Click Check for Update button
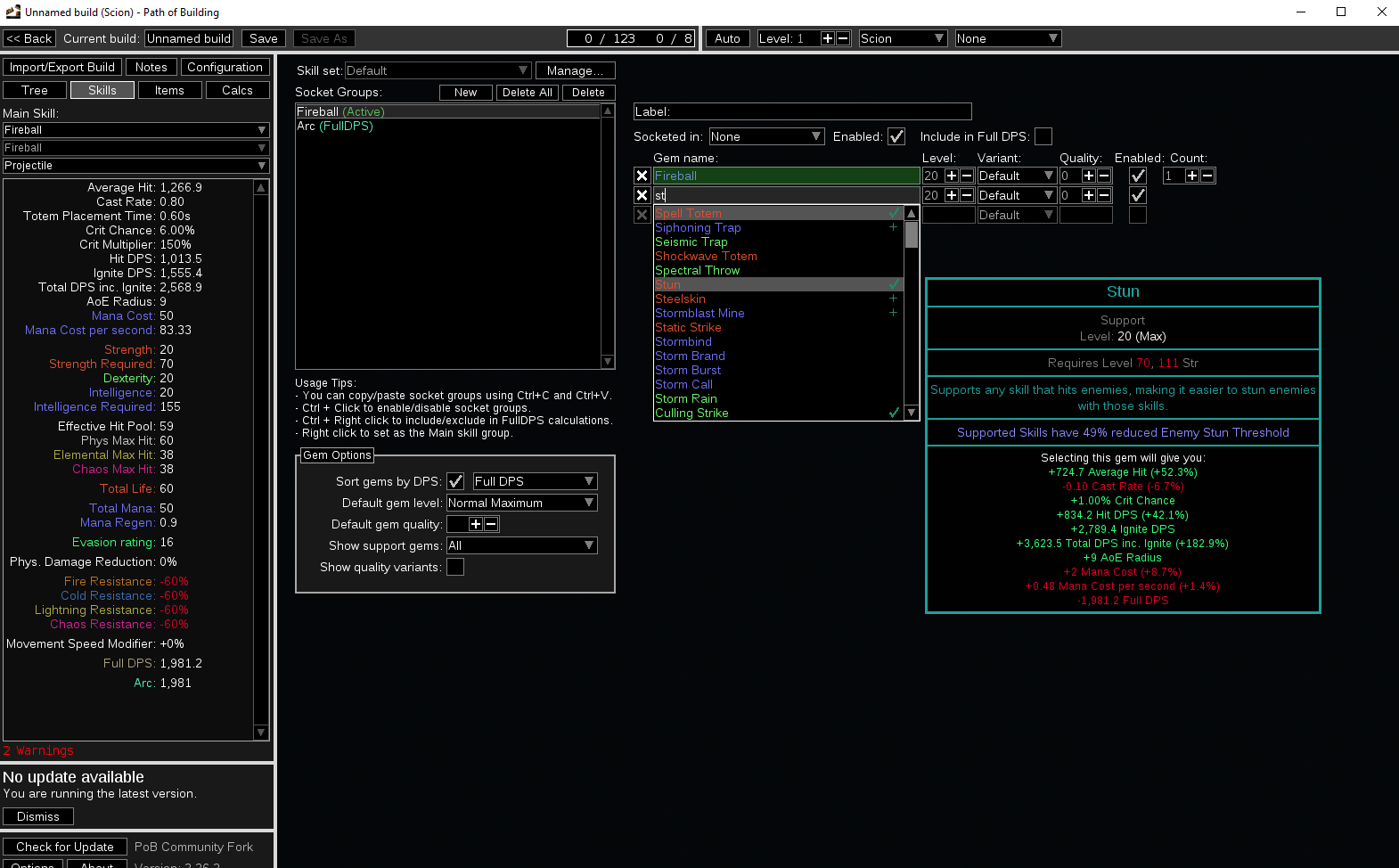 pyautogui.click(x=65, y=847)
